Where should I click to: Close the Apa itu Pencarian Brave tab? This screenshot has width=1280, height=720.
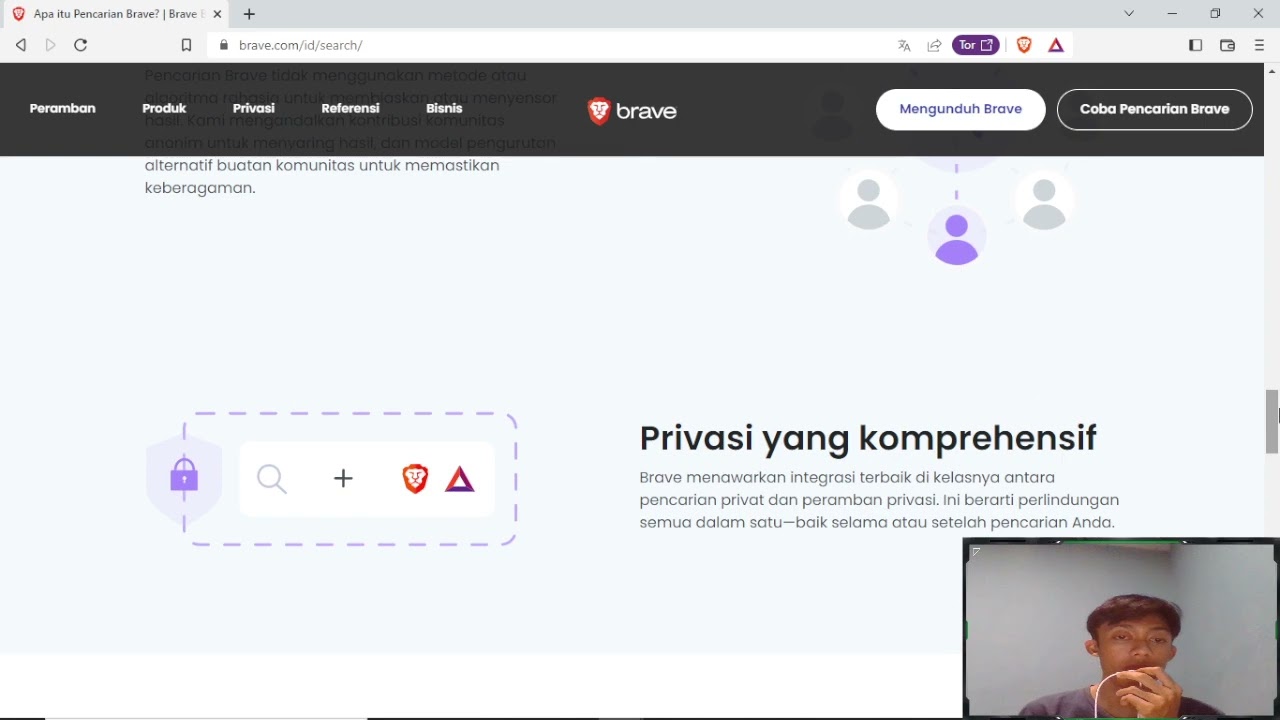(217, 14)
